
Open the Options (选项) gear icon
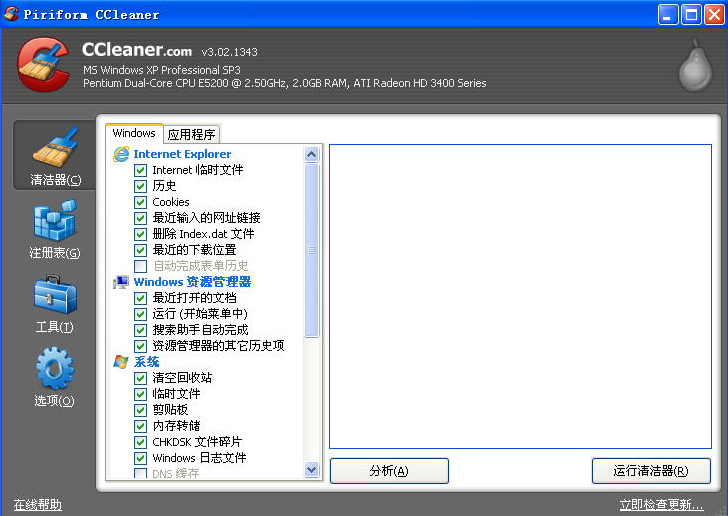pyautogui.click(x=55, y=370)
